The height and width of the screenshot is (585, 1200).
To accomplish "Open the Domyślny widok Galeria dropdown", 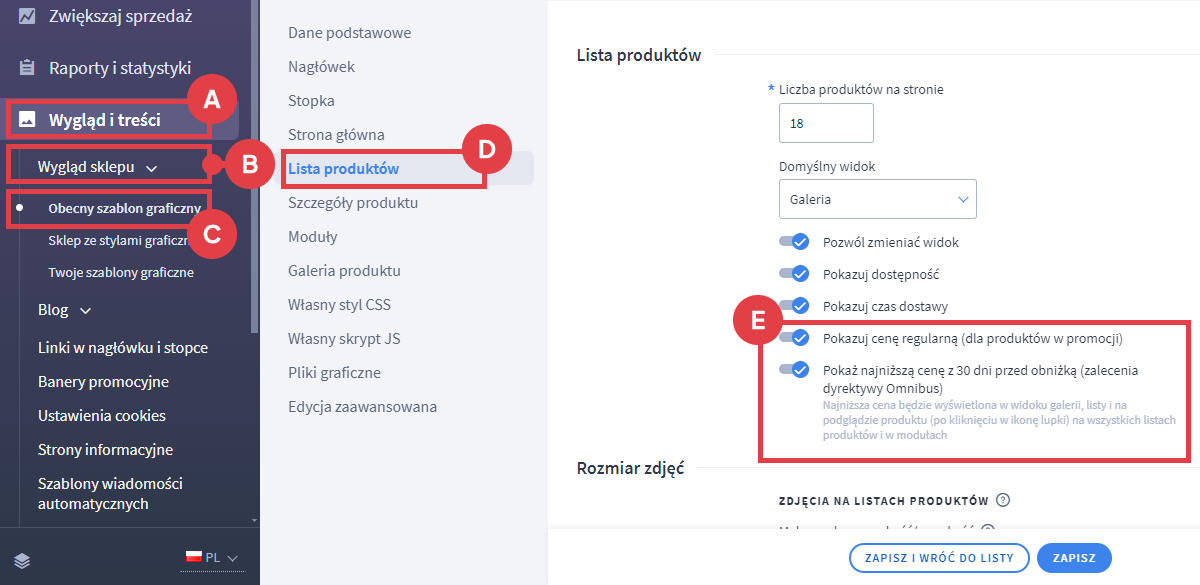I will [877, 199].
